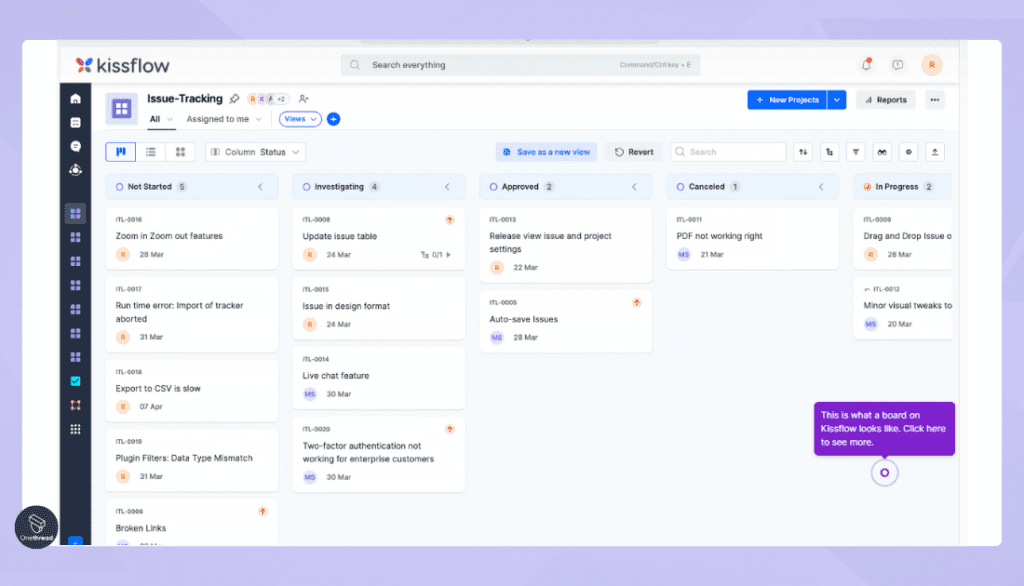
Task: Click the In Progress column header
Action: pos(903,187)
